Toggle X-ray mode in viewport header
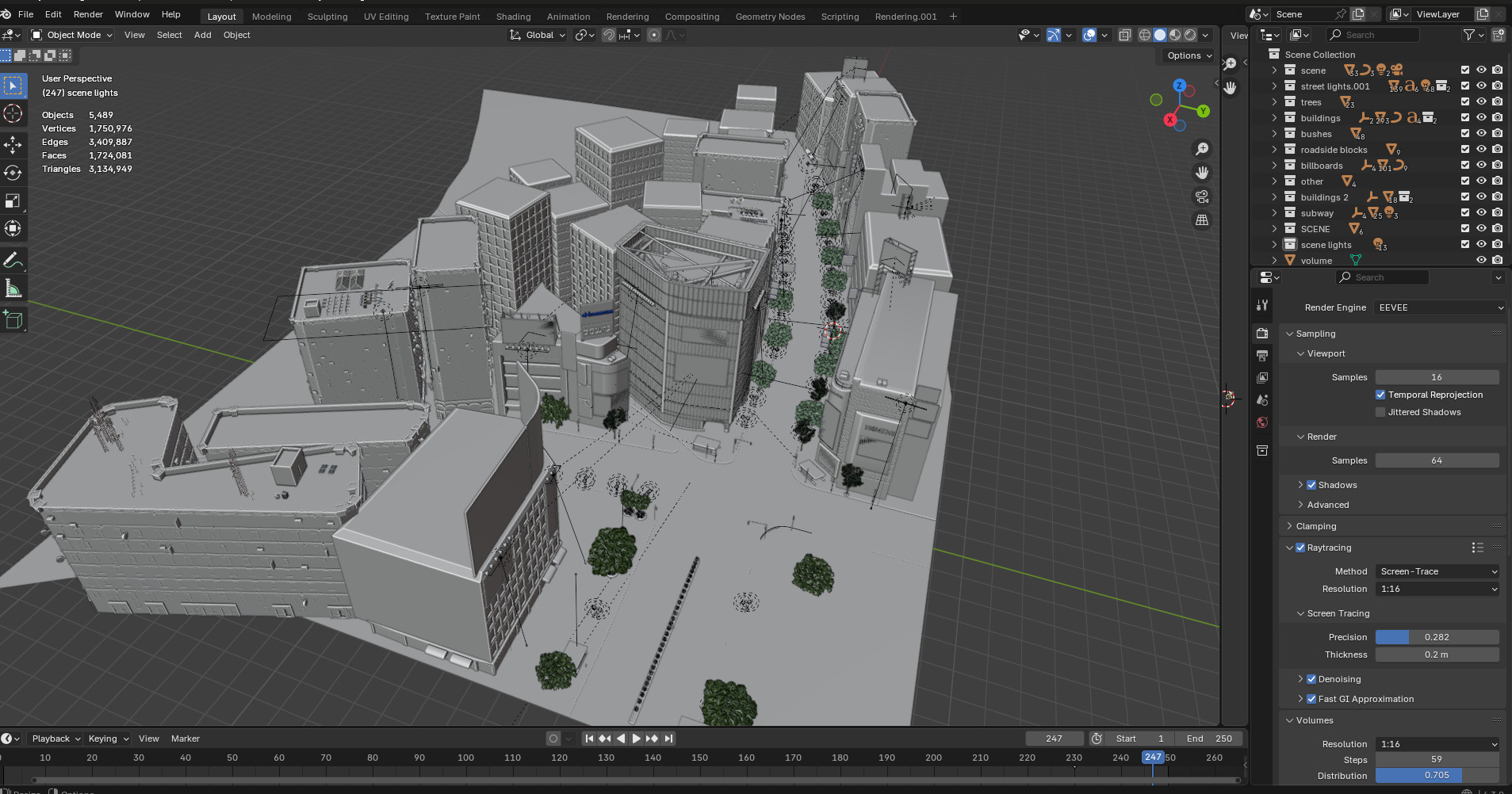 [x=1124, y=35]
